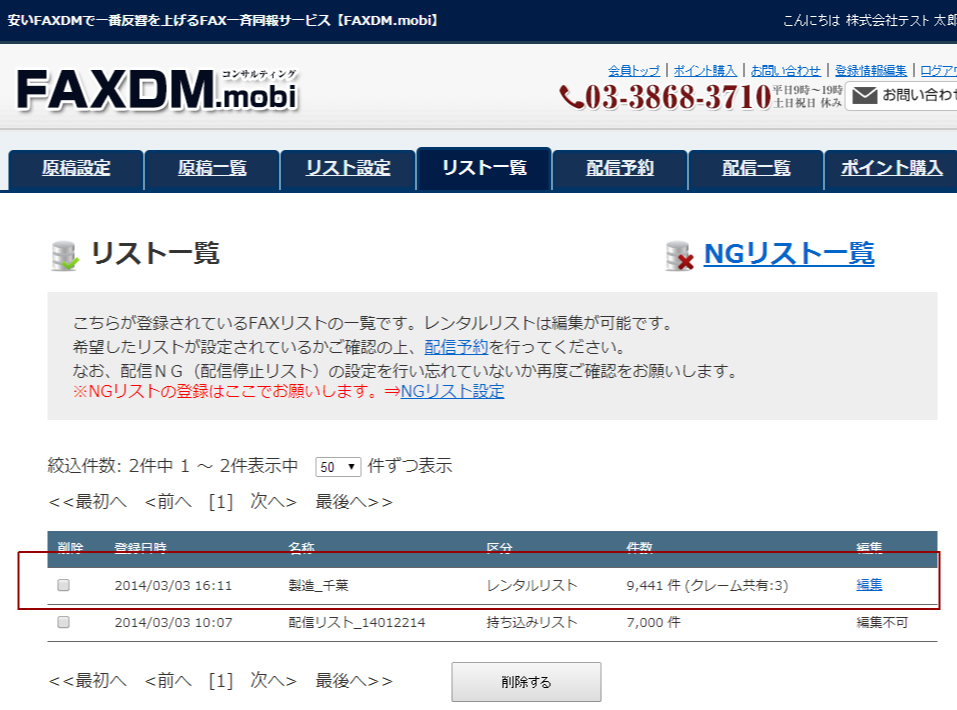Click the envelope contact icon
This screenshot has height=710, width=957.
(x=865, y=96)
